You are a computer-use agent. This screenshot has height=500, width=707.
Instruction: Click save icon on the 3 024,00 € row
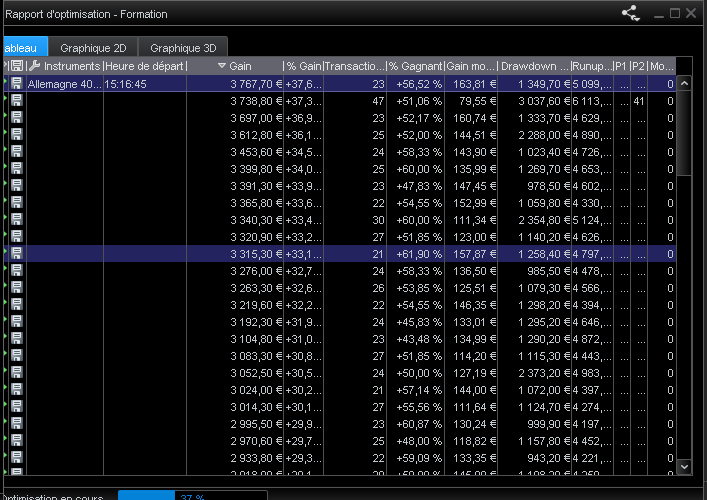tap(17, 390)
